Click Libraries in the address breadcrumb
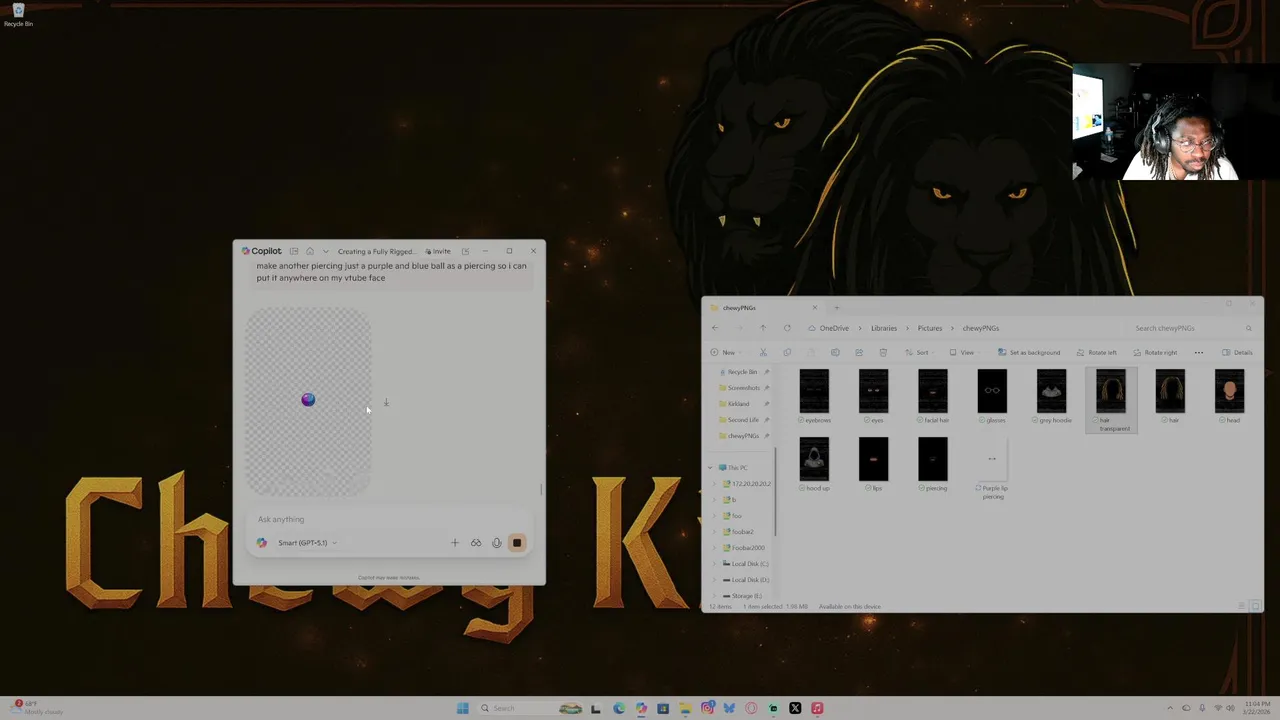The image size is (1280, 720). pos(884,328)
